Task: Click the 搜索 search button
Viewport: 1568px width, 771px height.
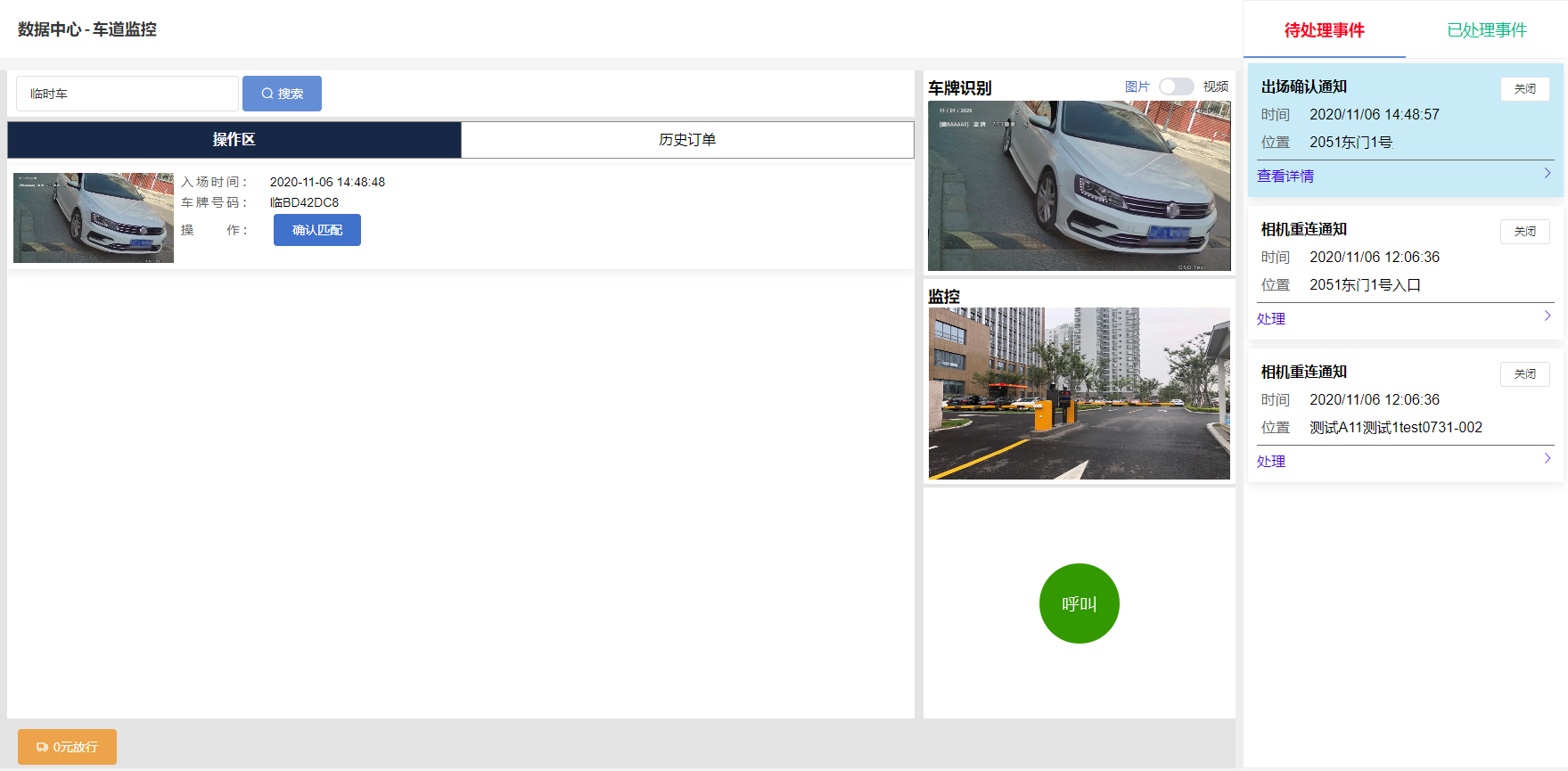Action: coord(282,94)
